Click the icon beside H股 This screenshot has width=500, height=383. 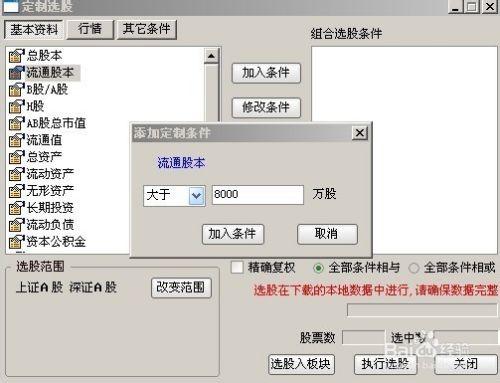pyautogui.click(x=17, y=107)
